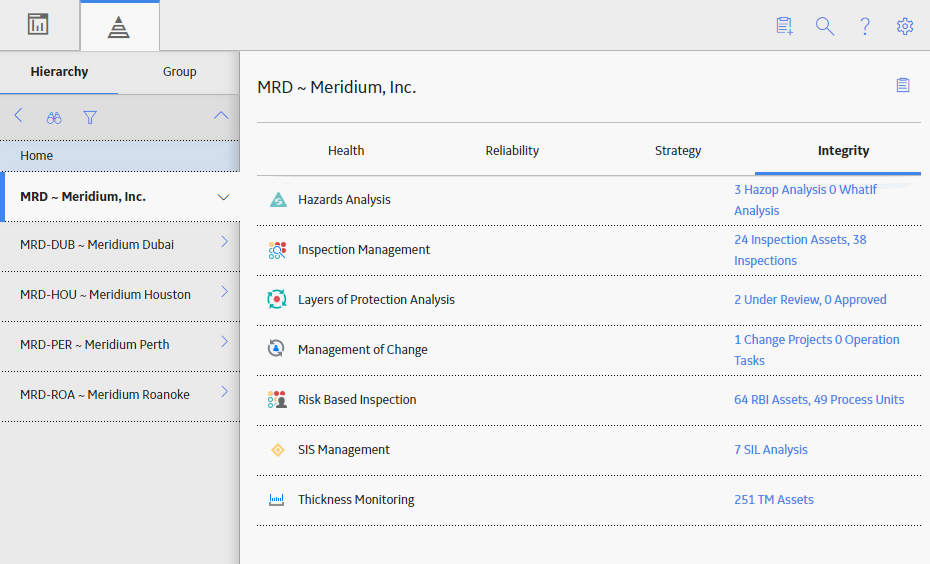Viewport: 930px width, 564px height.
Task: Click the Risk Based Inspection label
Action: tap(357, 400)
